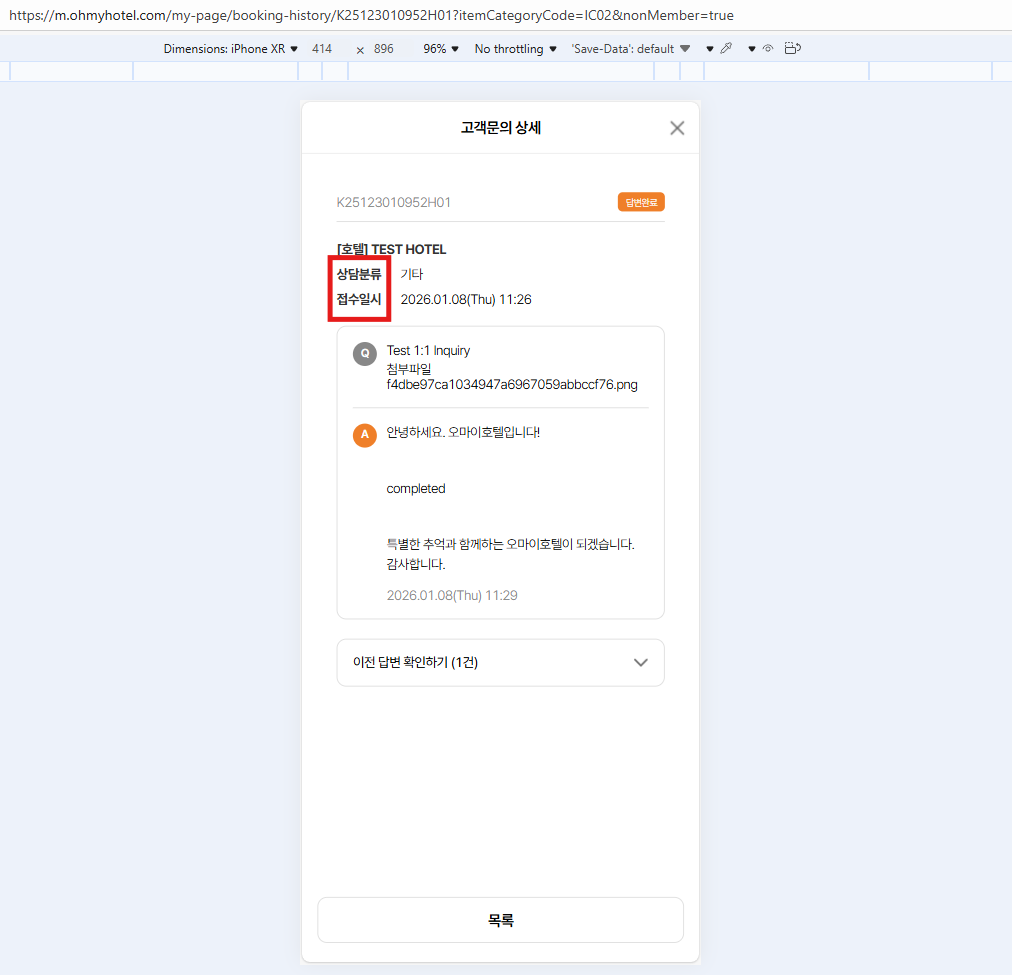Image resolution: width=1012 pixels, height=975 pixels.
Task: Click the address bar URL
Action: [x=371, y=15]
